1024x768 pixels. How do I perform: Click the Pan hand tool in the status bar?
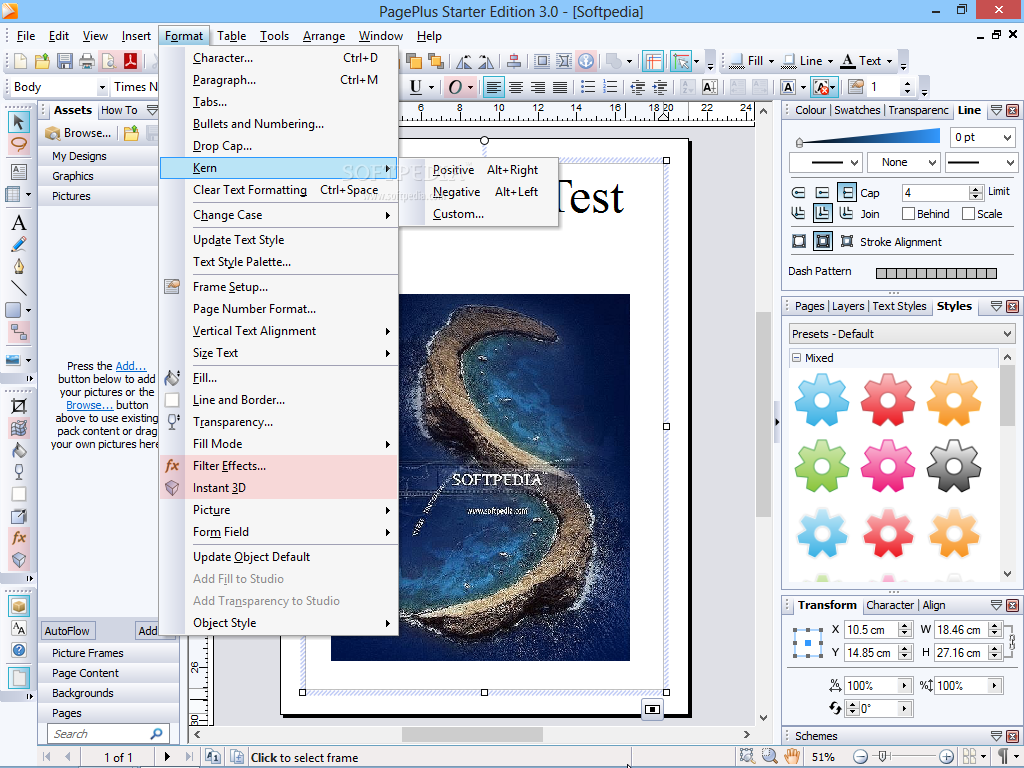[792, 756]
